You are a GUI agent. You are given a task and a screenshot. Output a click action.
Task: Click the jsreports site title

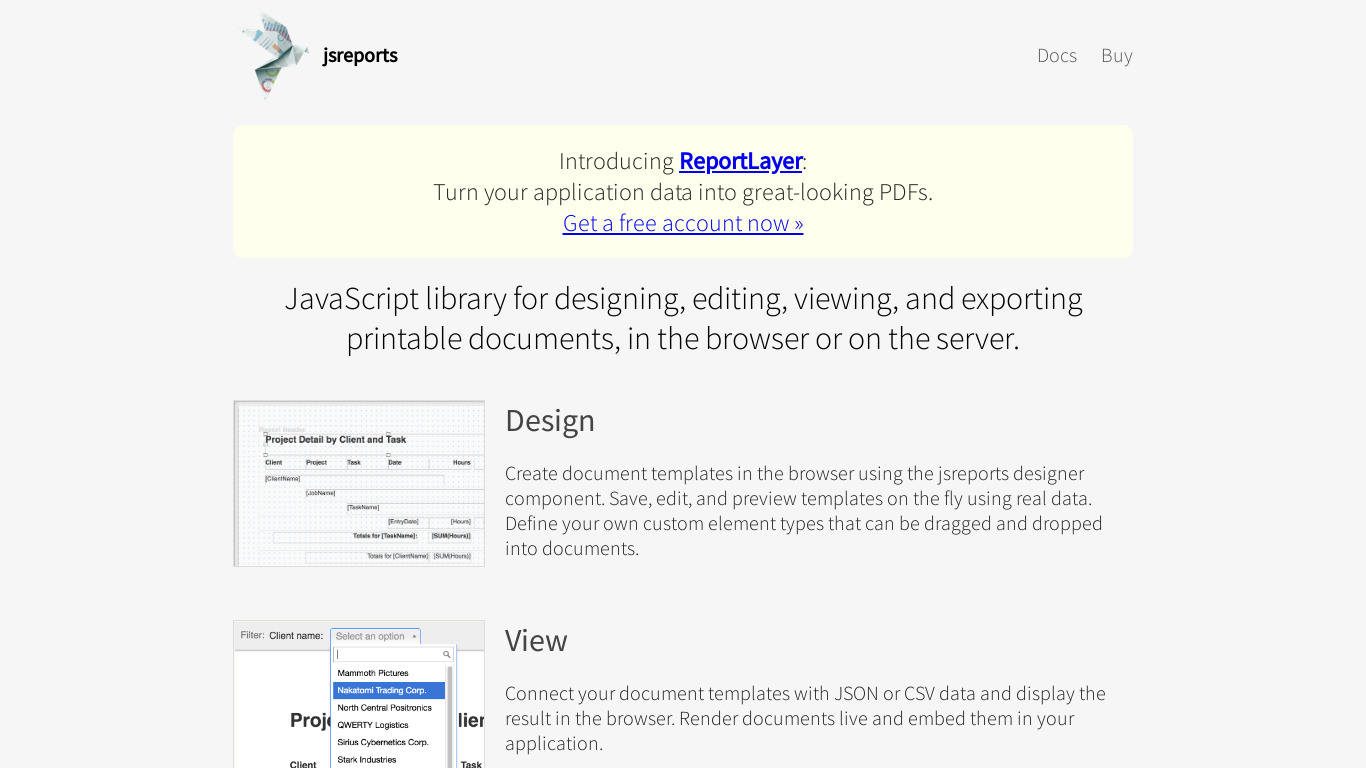[x=360, y=56]
